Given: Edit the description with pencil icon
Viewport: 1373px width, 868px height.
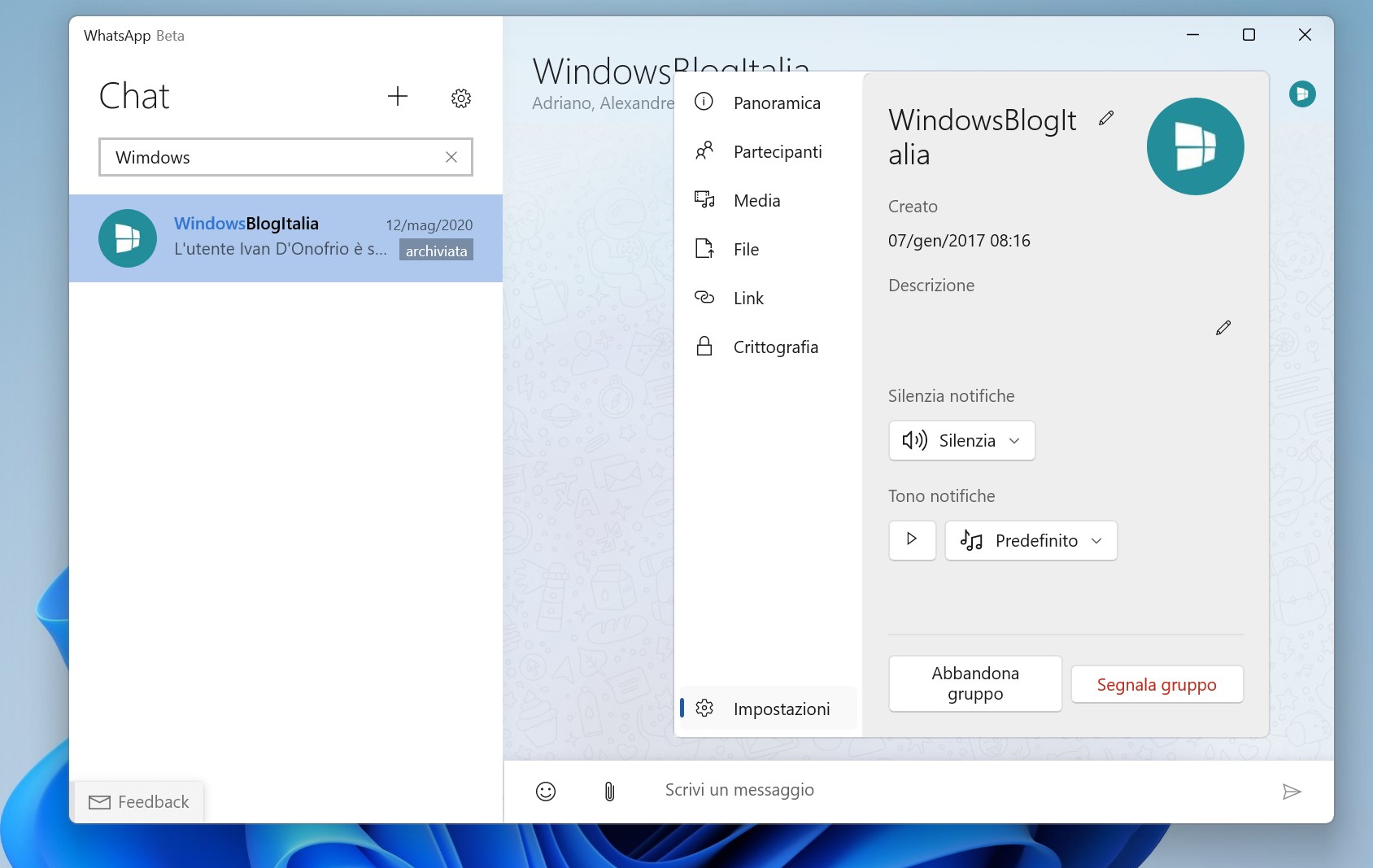Looking at the screenshot, I should [1223, 328].
